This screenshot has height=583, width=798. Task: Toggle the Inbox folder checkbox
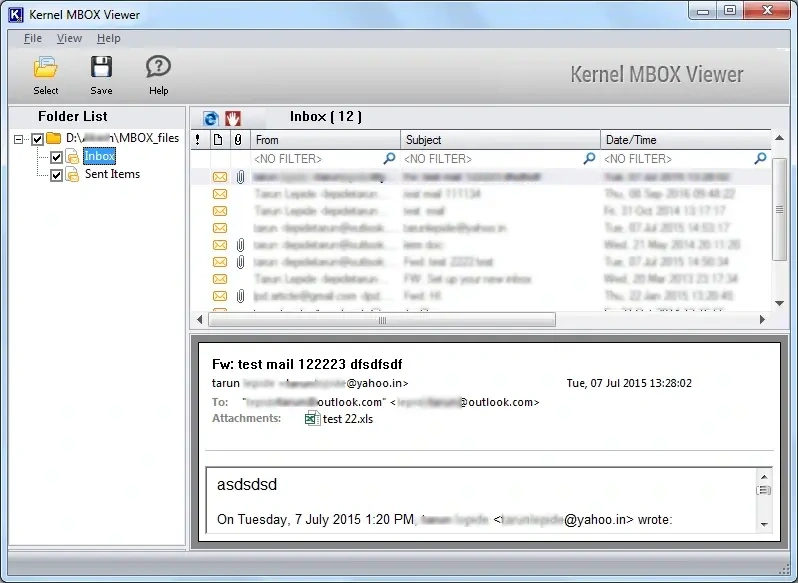56,157
